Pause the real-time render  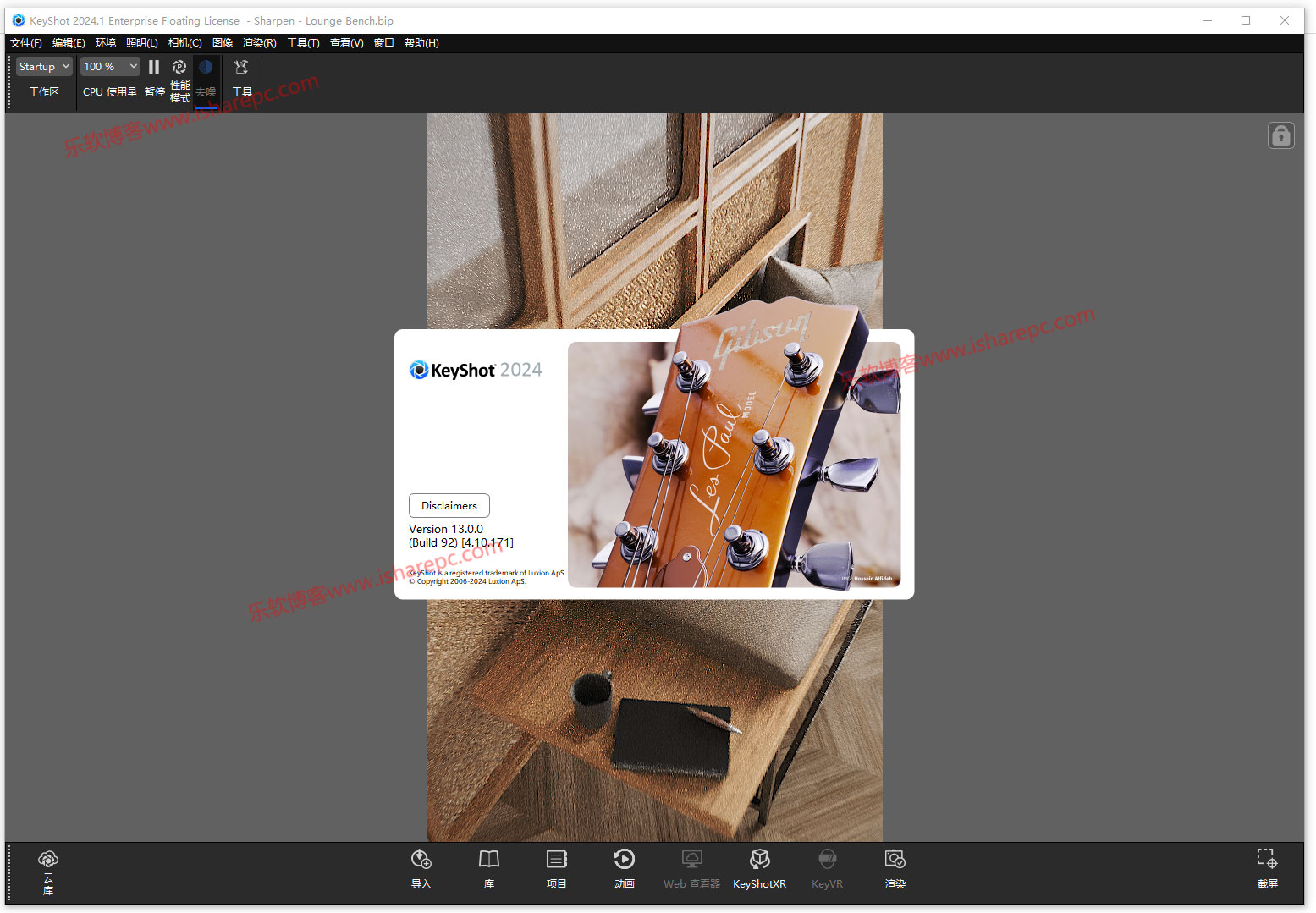154,67
